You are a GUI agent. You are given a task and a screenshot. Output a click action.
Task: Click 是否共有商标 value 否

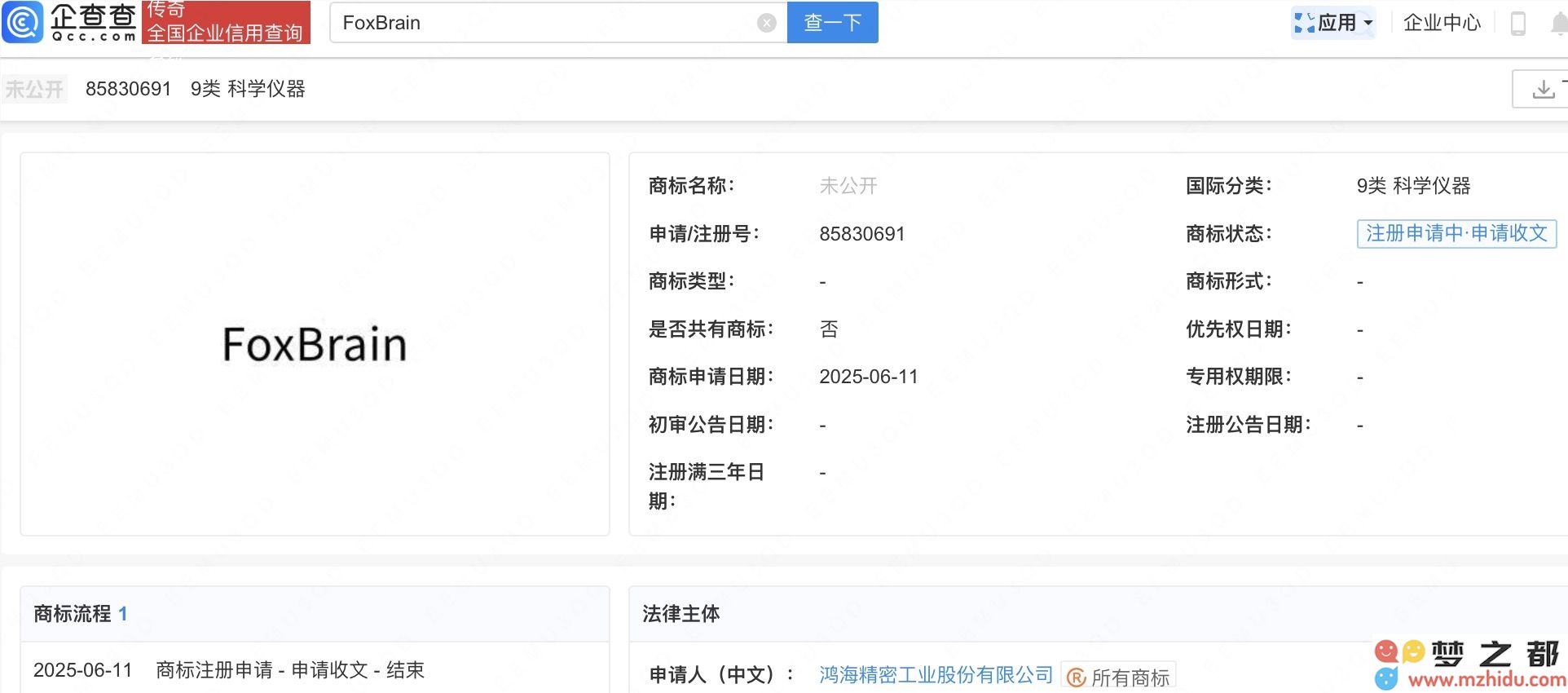[x=829, y=329]
